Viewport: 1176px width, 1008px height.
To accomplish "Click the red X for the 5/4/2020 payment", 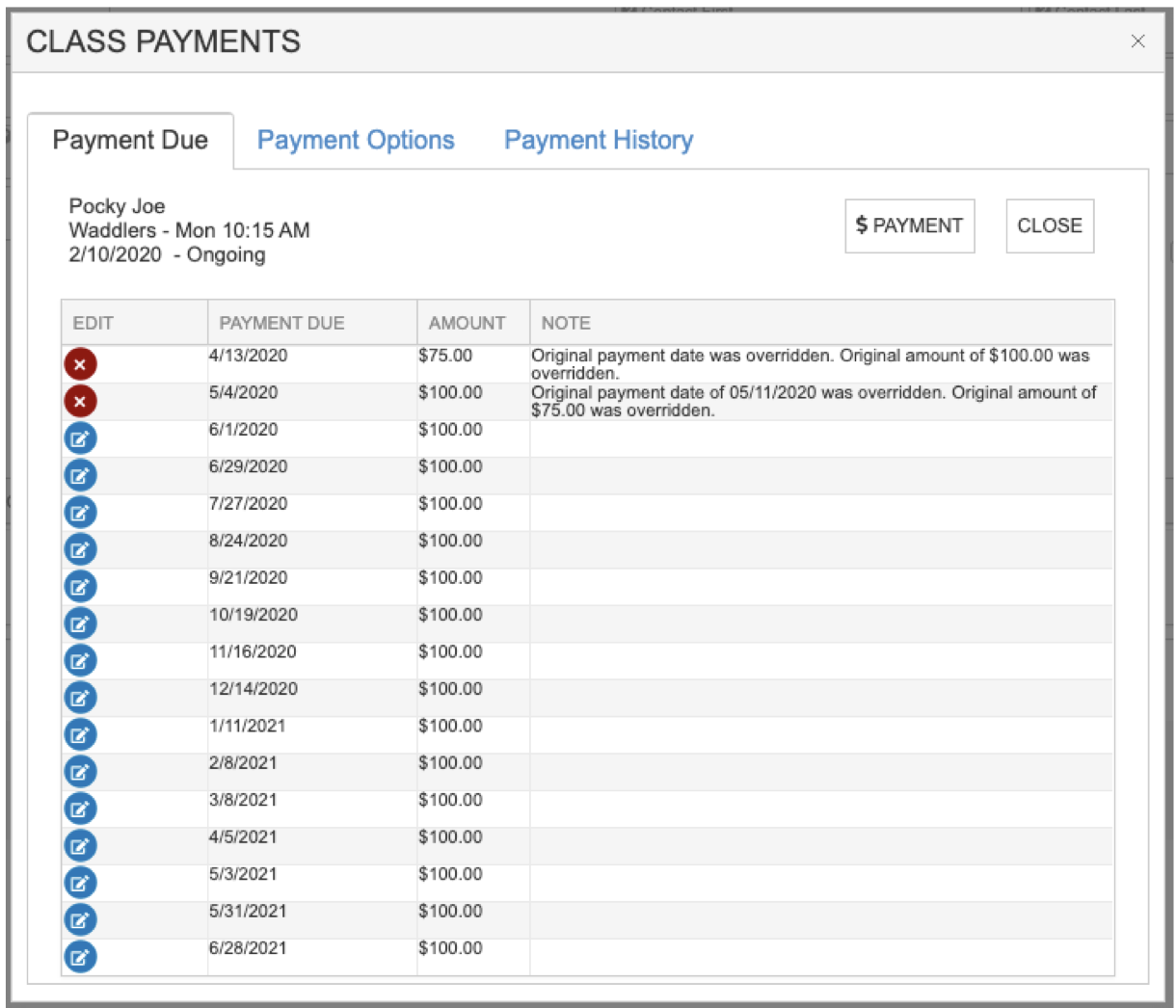I will click(x=80, y=402).
